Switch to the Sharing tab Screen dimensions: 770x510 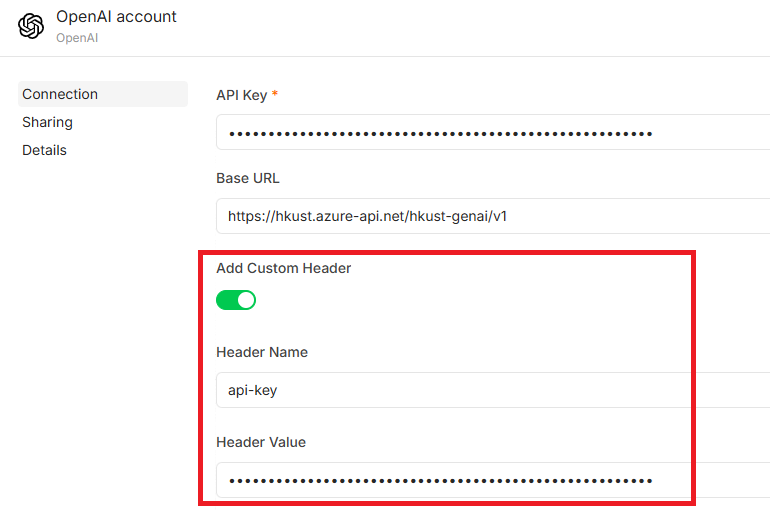(x=47, y=122)
